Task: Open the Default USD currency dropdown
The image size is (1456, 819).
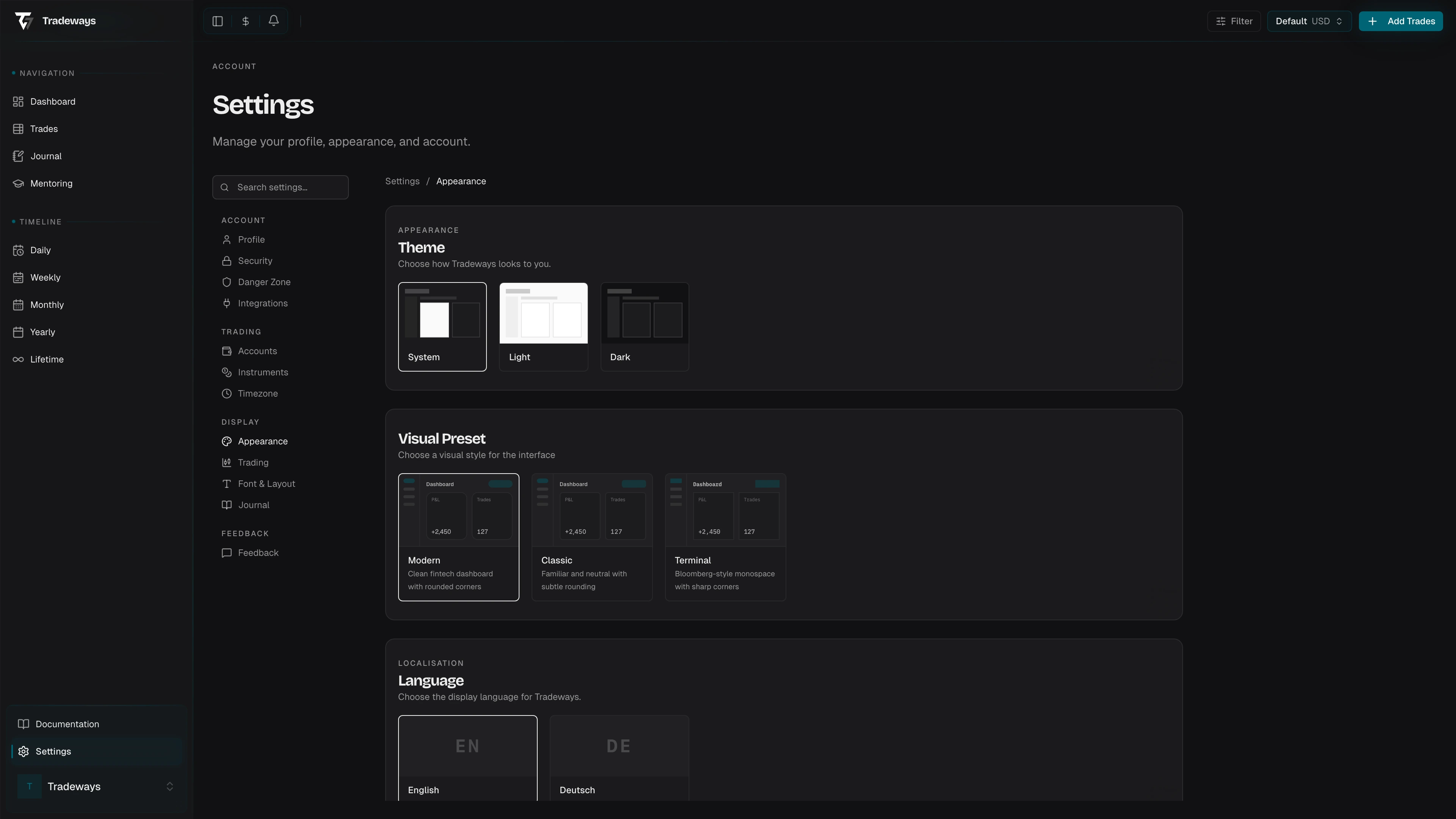Action: (x=1309, y=21)
